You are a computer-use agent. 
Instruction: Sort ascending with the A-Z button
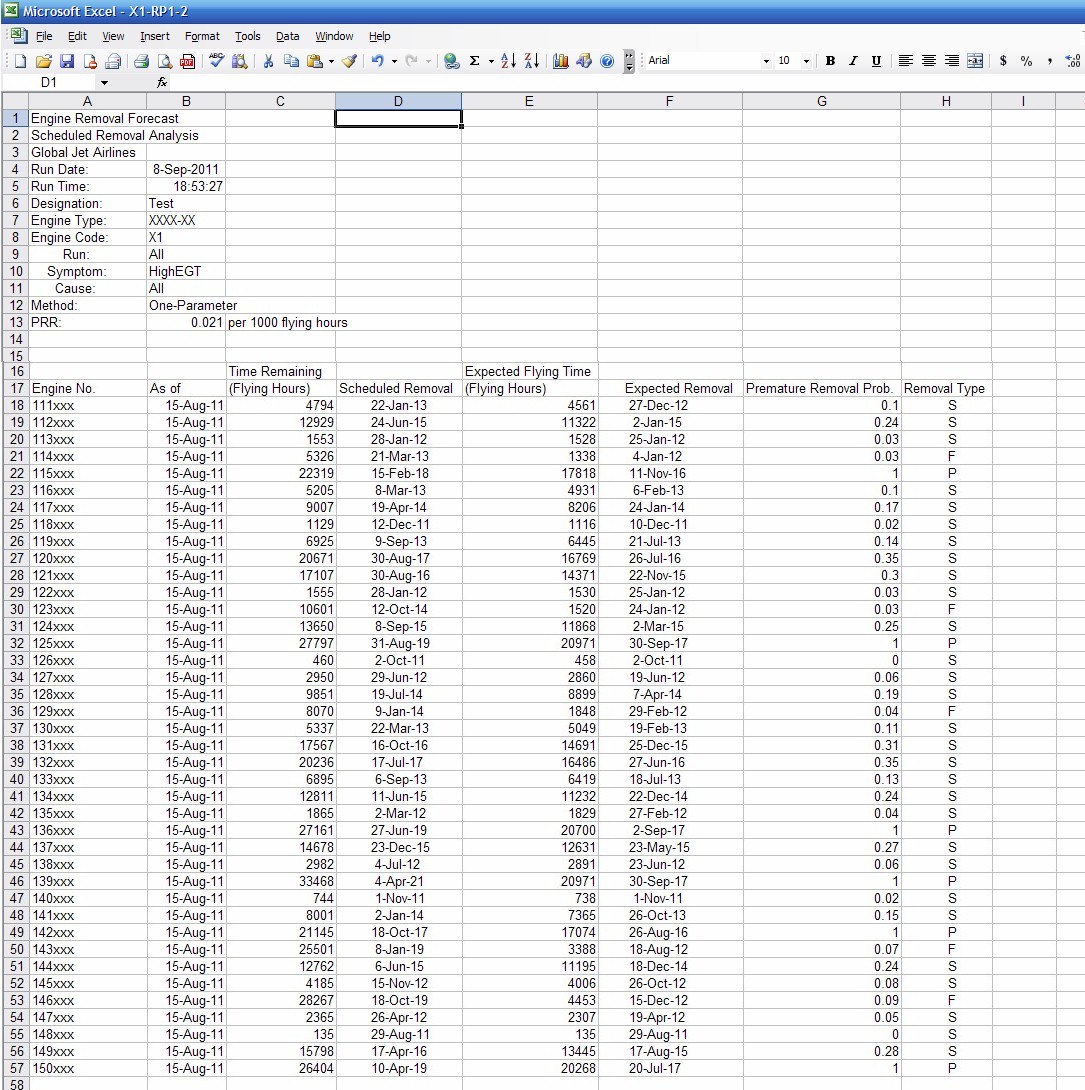pyautogui.click(x=508, y=61)
